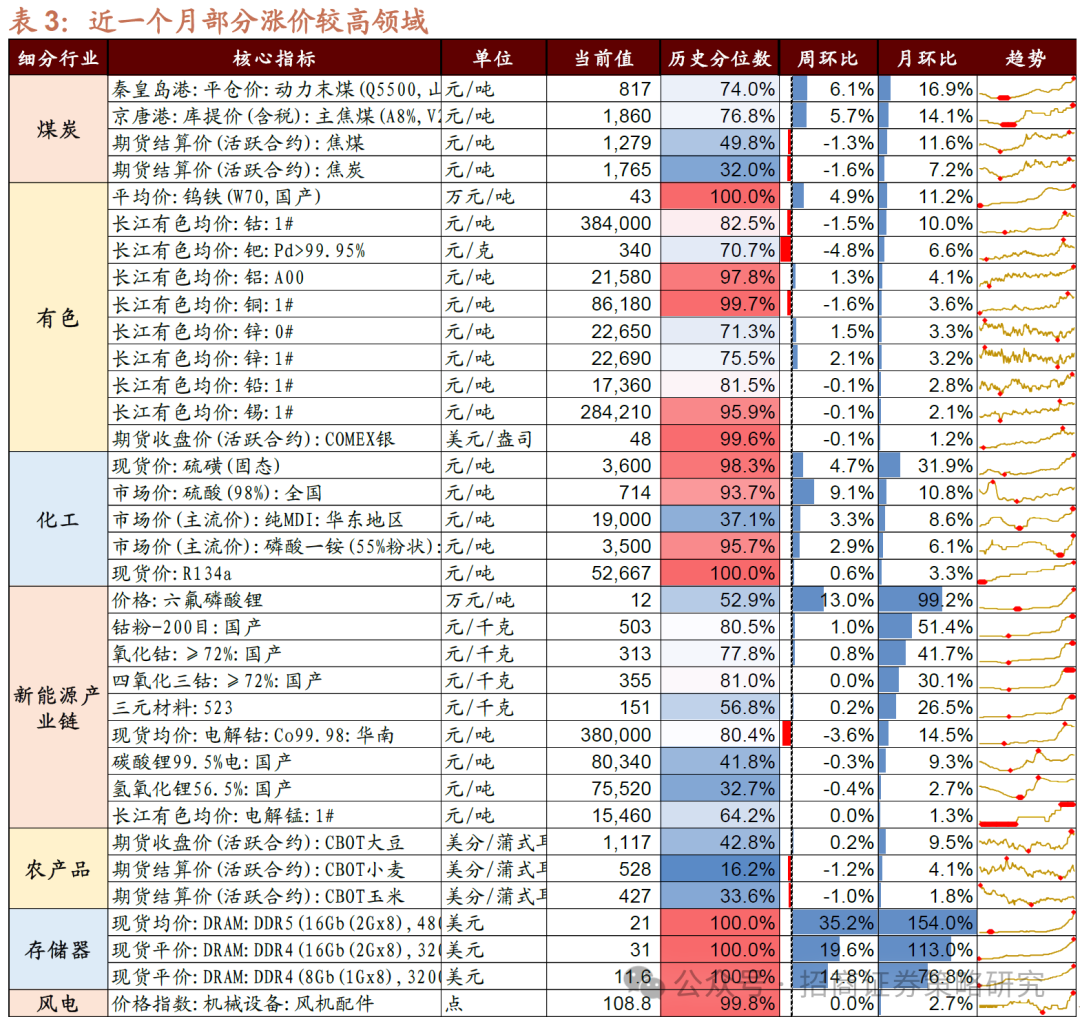The height and width of the screenshot is (1028, 1080).
Task: Select the "月环比" column header
Action: tap(926, 58)
